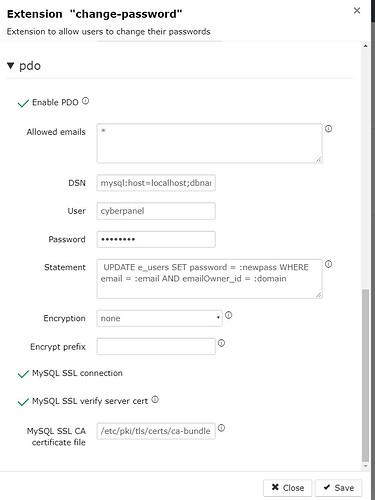Click info icon beside Allowed emails box
375x500 pixels.
point(328,129)
